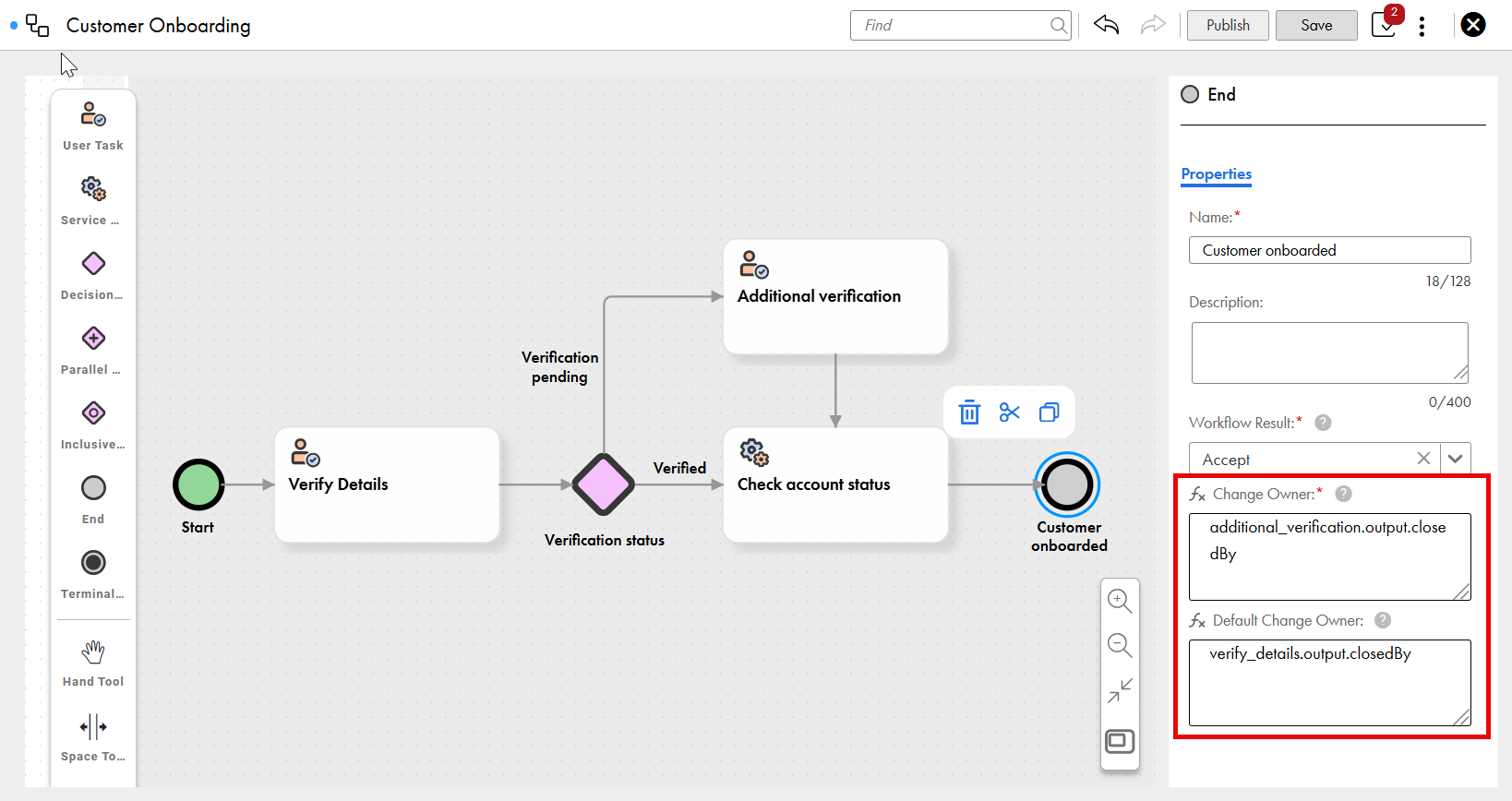Expand the Workflow Result dropdown arrow
This screenshot has height=801, width=1512.
coord(1456,459)
